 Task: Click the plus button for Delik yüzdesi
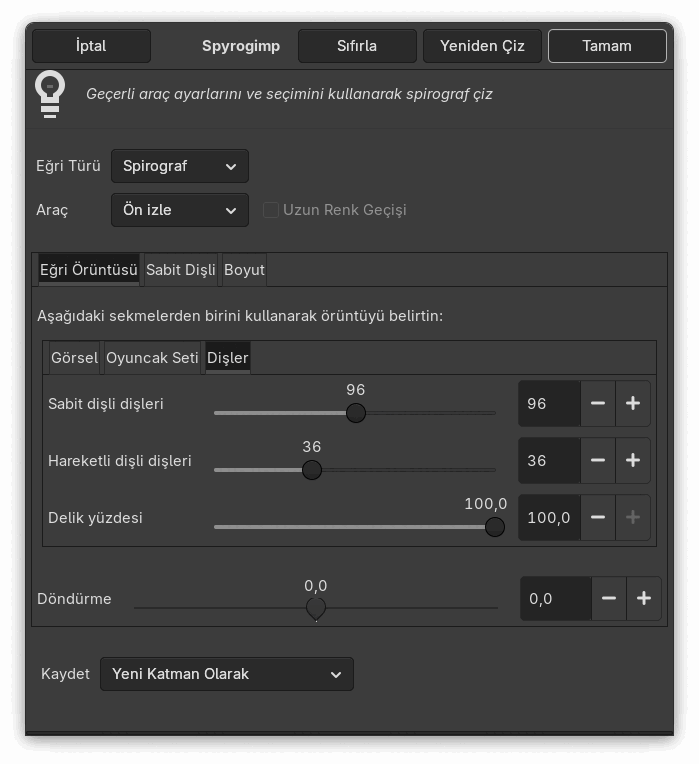633,517
